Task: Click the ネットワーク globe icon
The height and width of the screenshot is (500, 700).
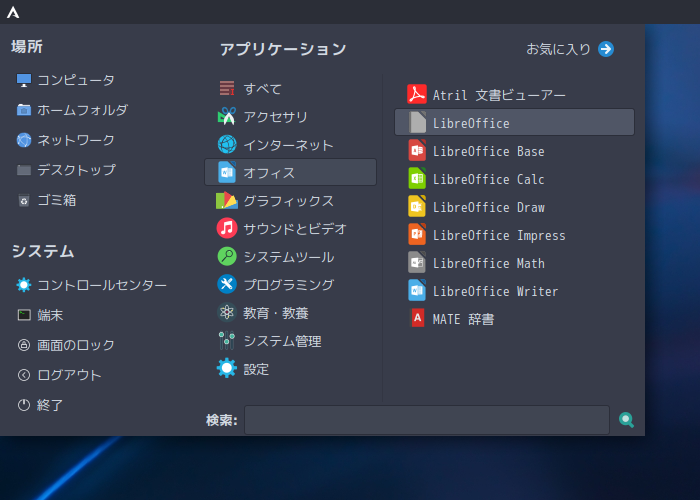Action: (24, 140)
